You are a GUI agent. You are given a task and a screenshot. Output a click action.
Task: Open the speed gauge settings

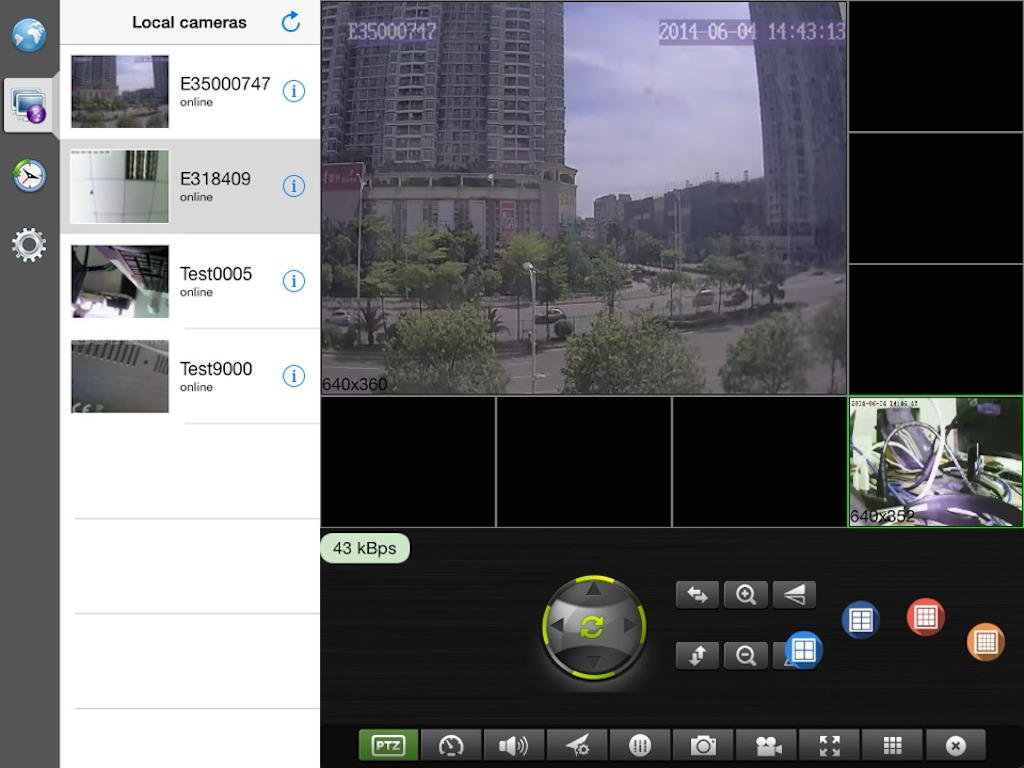(x=451, y=745)
